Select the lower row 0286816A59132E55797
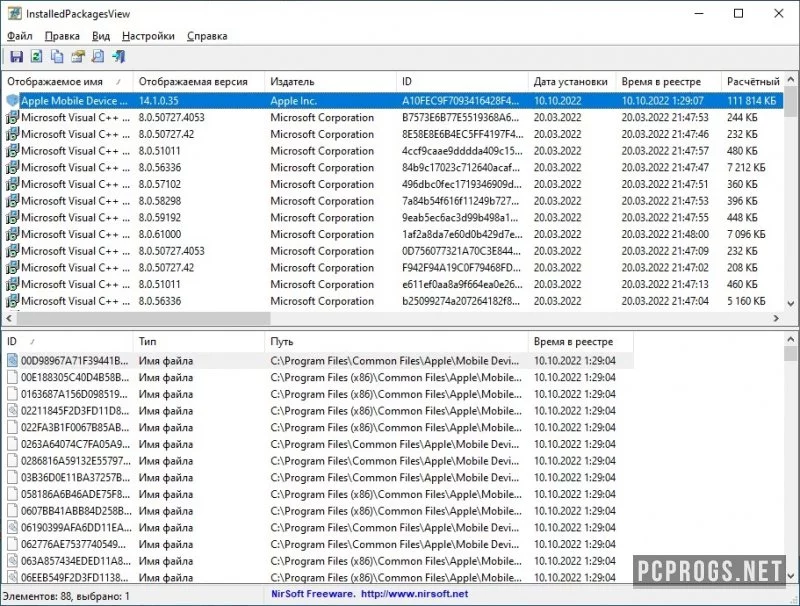Image resolution: width=800 pixels, height=606 pixels. click(x=317, y=461)
